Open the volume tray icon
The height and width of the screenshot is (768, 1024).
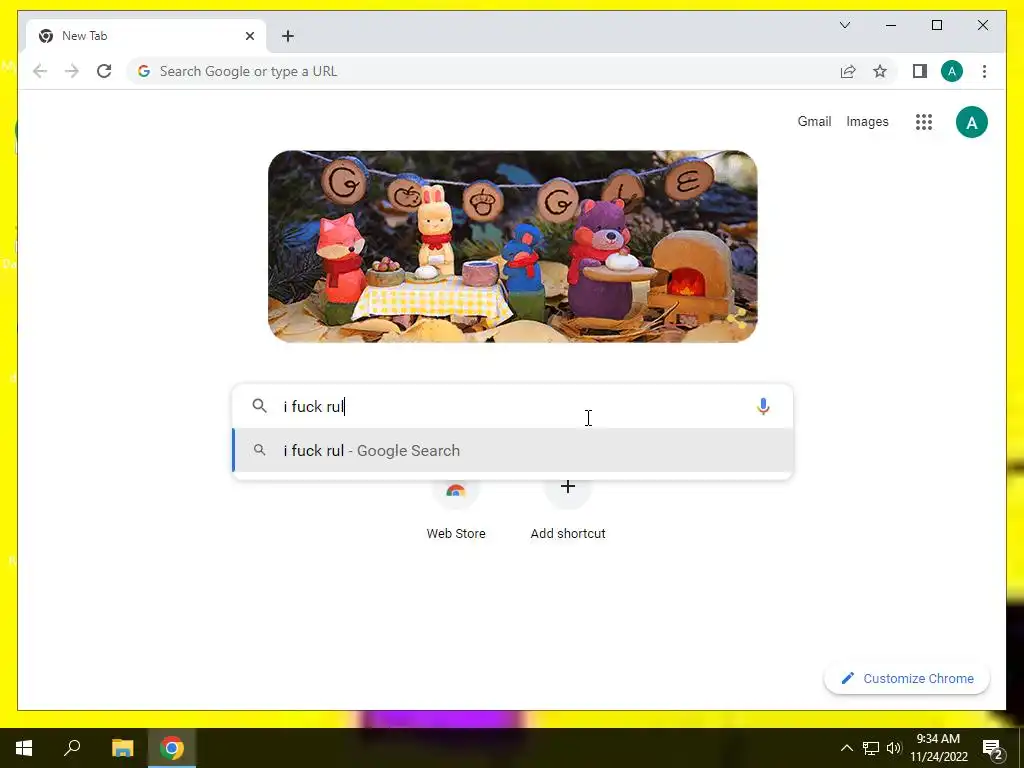(894, 748)
